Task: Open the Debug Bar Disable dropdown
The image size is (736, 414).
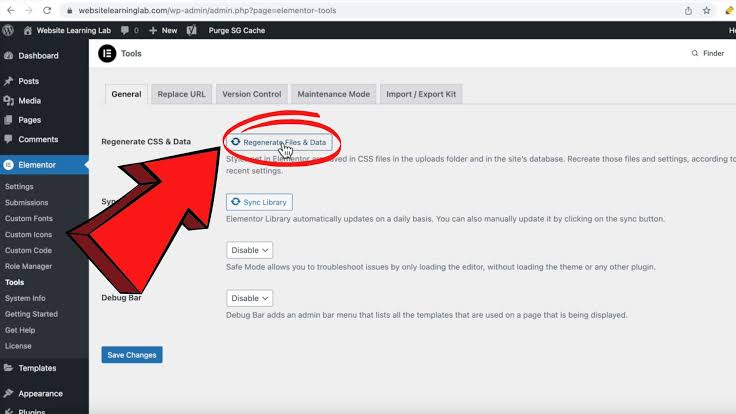Action: (x=249, y=298)
